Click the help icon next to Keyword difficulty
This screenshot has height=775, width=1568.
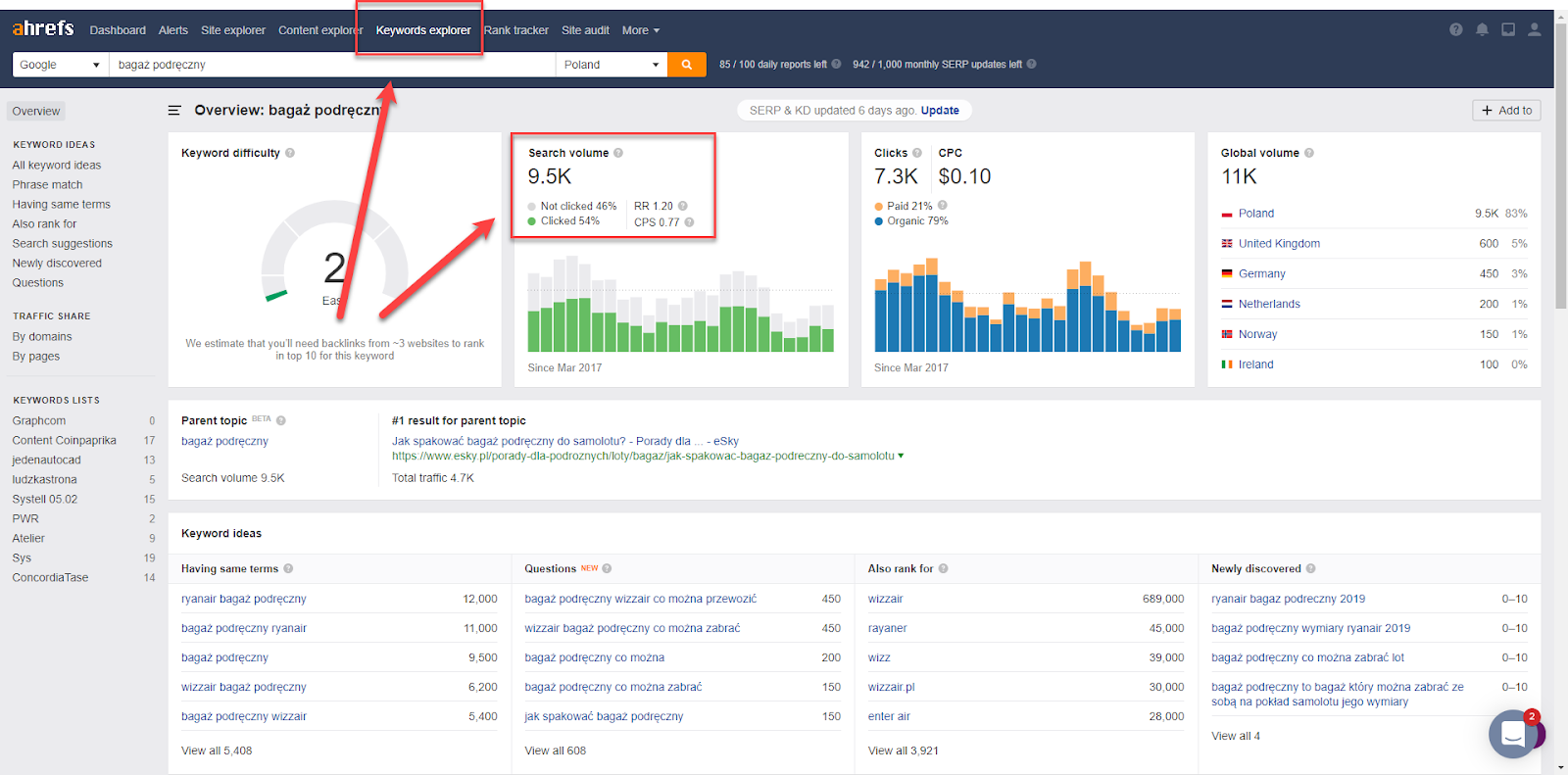(x=290, y=153)
